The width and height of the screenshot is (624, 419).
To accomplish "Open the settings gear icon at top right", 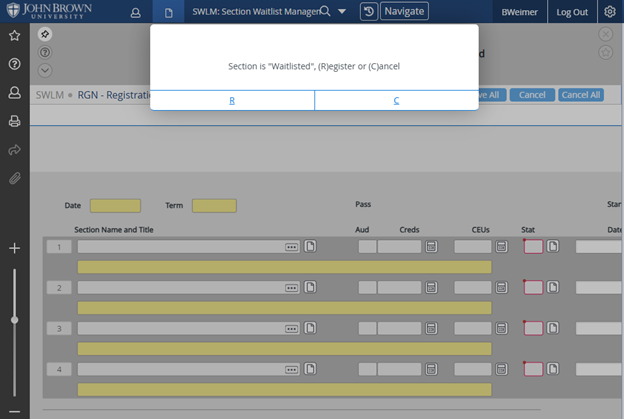I will [x=610, y=12].
